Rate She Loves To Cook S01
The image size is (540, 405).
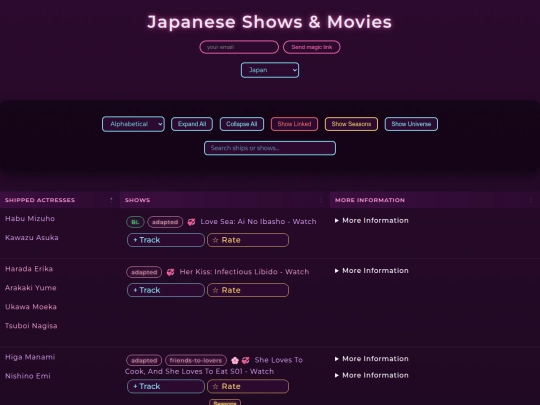tap(248, 386)
